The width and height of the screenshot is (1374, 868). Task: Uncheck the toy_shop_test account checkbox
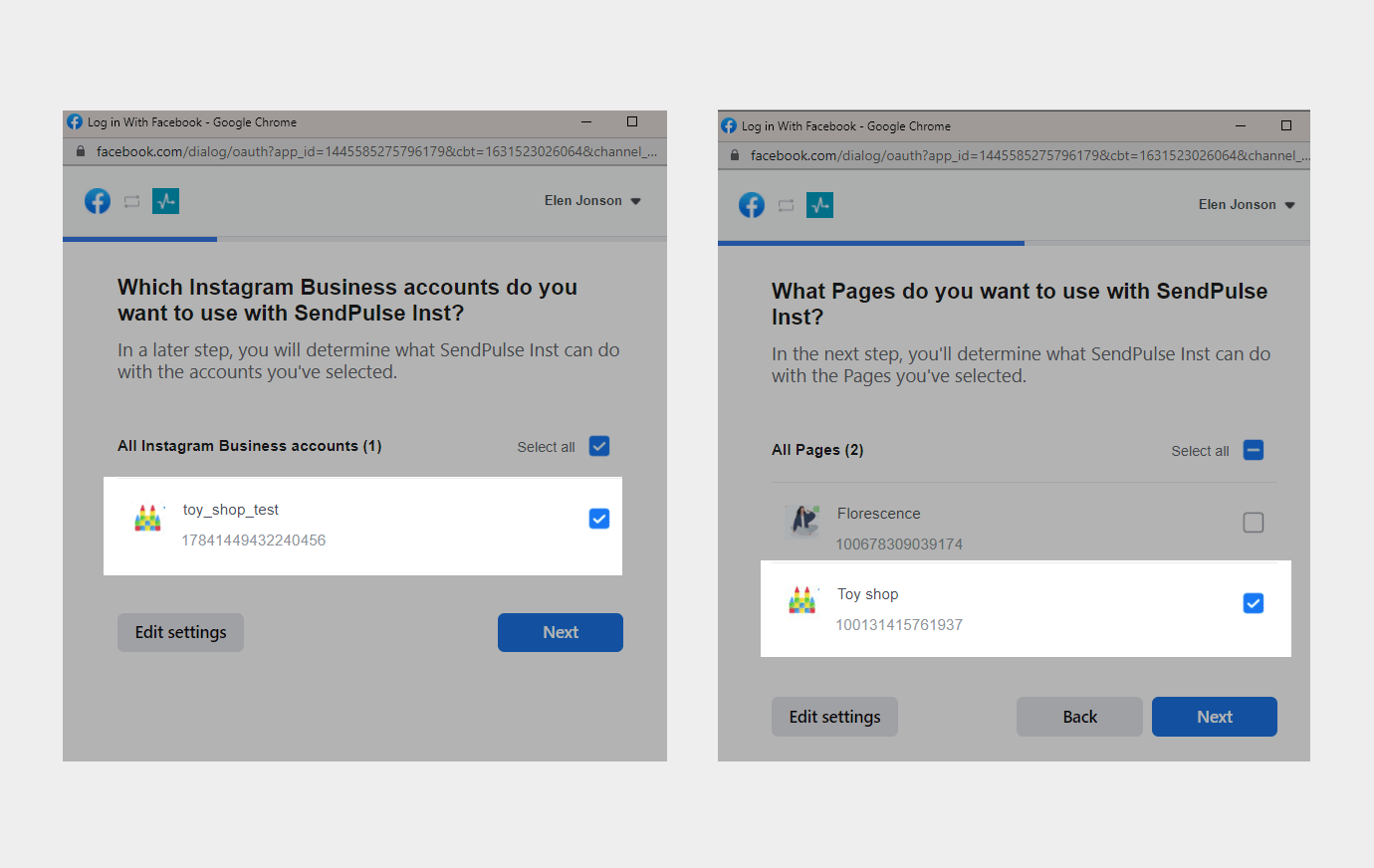pos(599,519)
